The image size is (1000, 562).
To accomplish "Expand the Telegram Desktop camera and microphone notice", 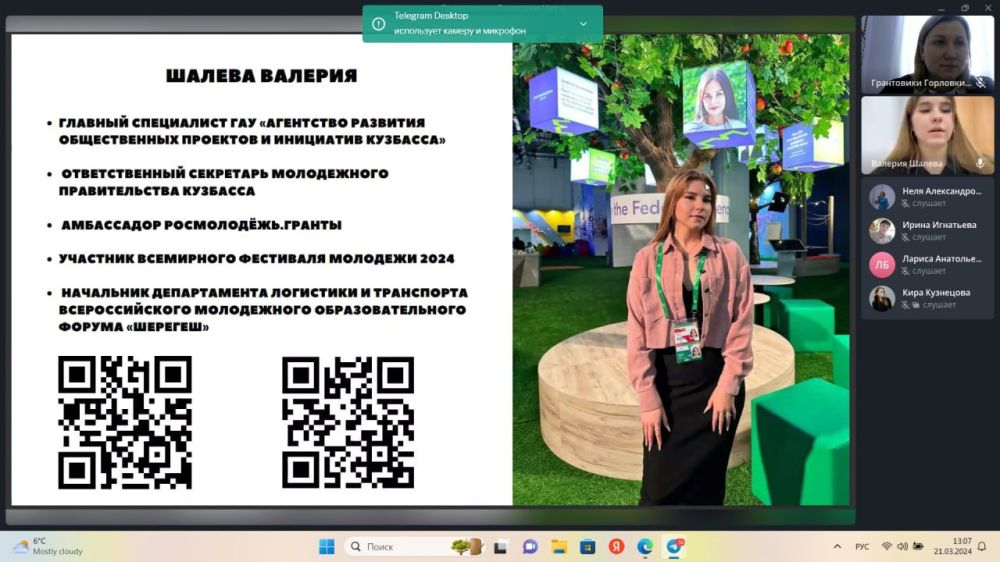I will tap(583, 24).
